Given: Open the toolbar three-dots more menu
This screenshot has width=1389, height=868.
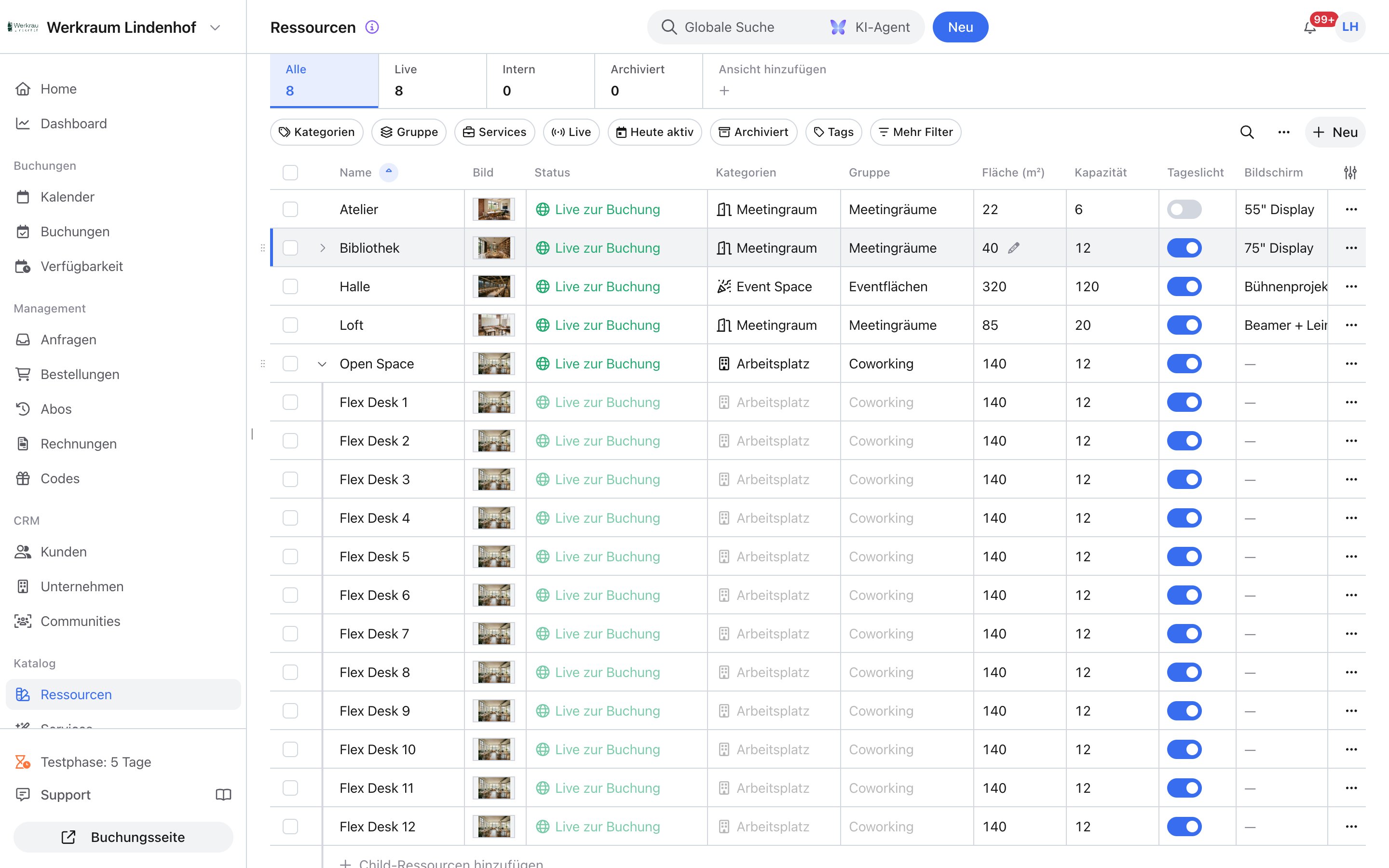Looking at the screenshot, I should [1284, 132].
